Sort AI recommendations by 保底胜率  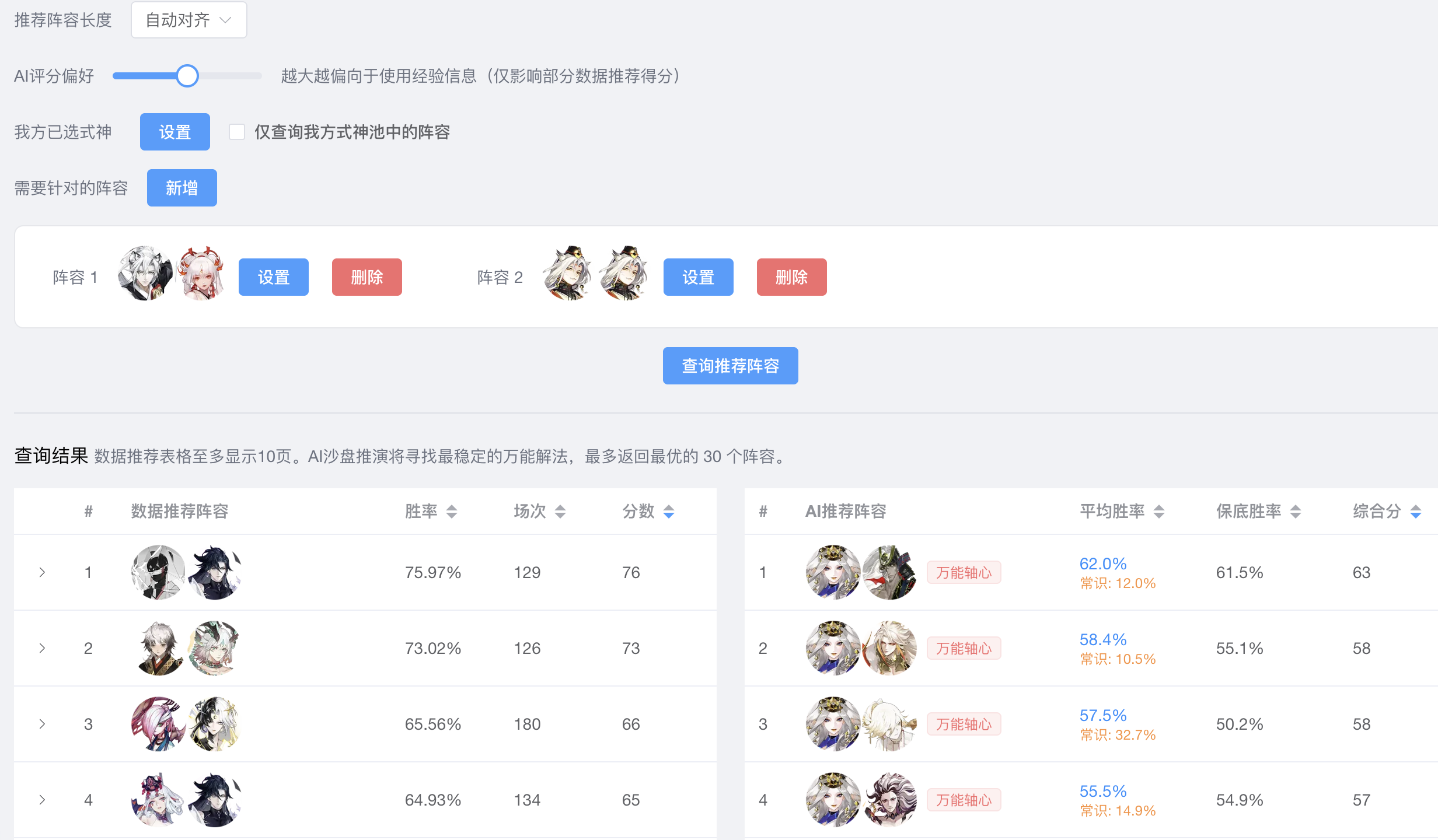(1296, 512)
